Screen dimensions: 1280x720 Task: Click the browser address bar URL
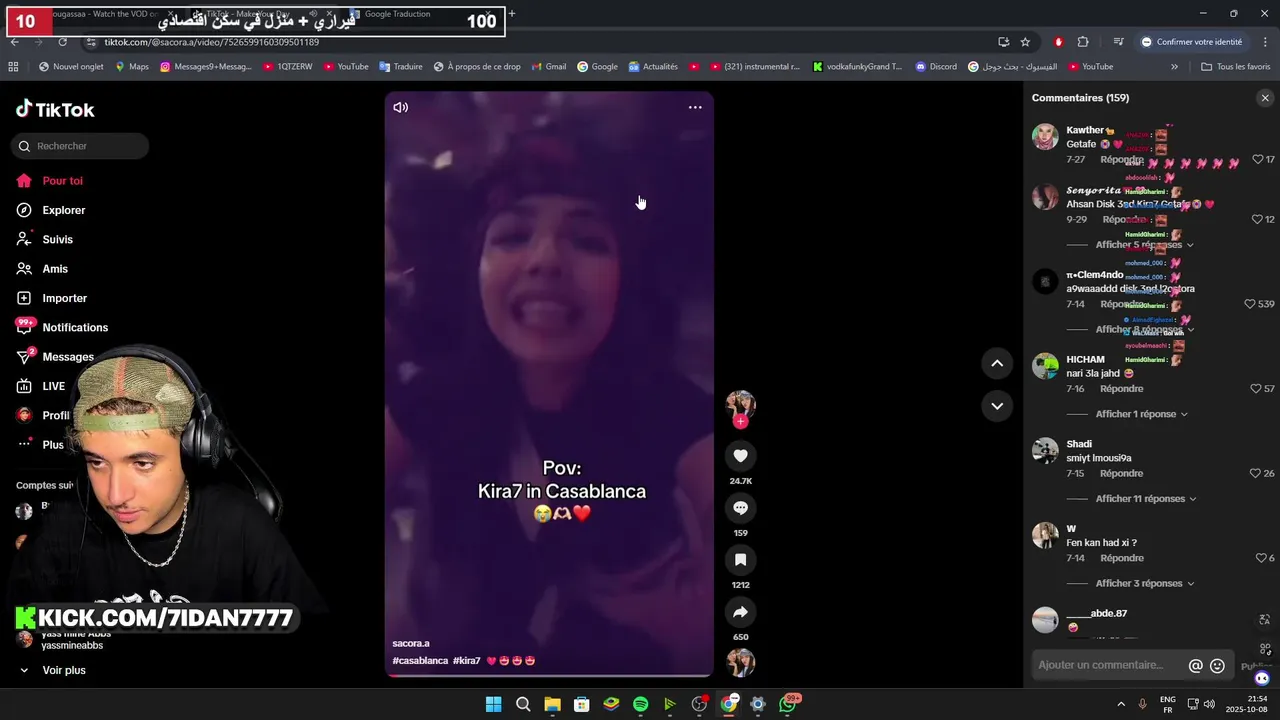(212, 42)
